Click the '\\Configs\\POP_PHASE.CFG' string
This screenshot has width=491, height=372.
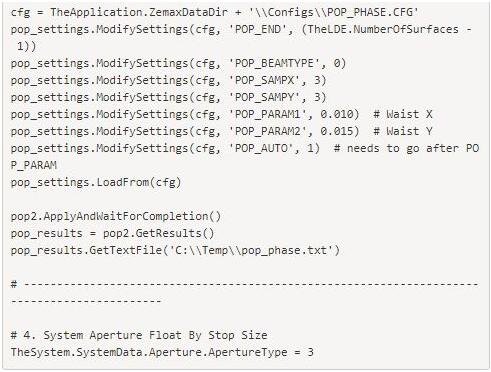[x=334, y=12]
